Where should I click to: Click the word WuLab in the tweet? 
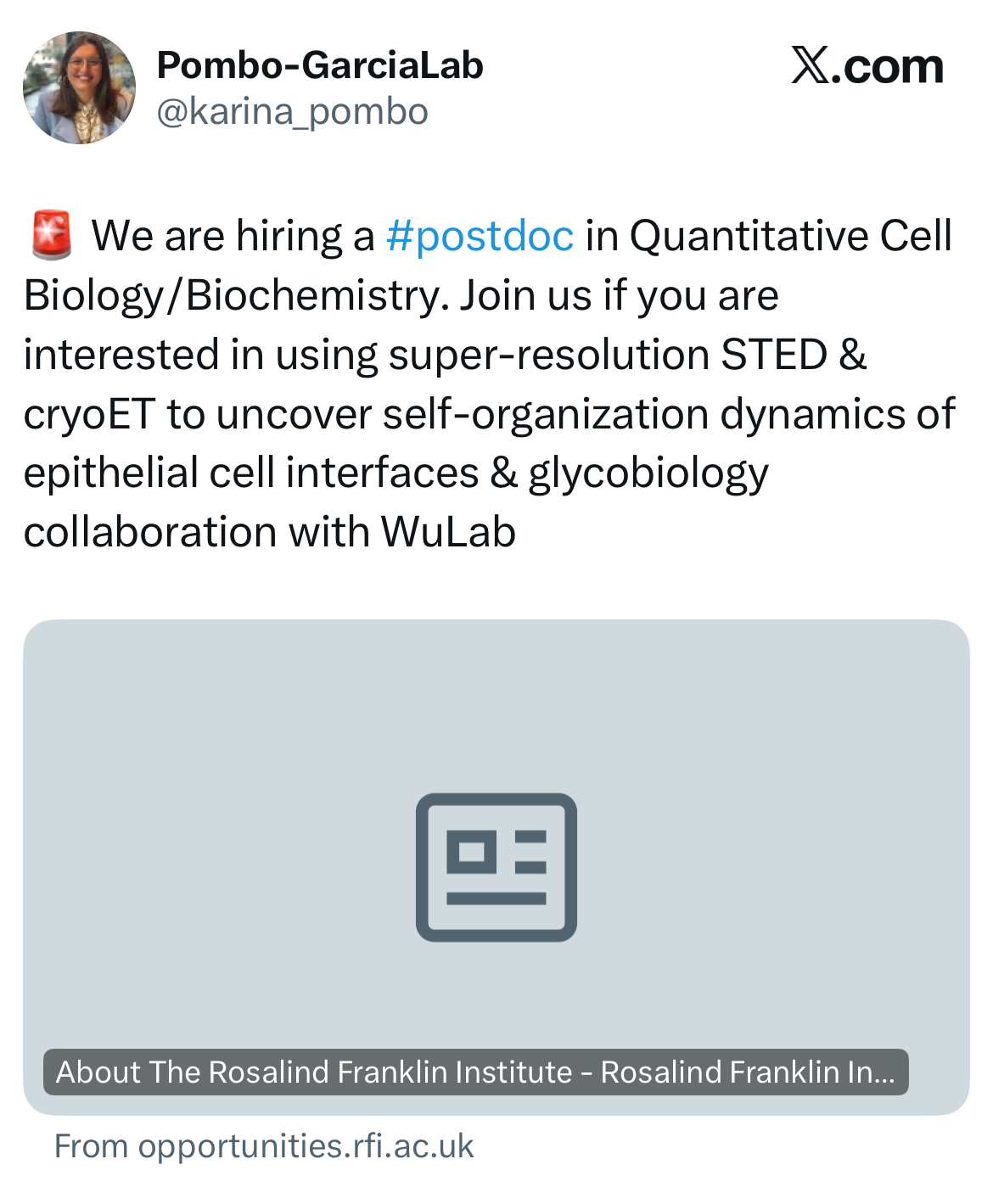point(448,533)
